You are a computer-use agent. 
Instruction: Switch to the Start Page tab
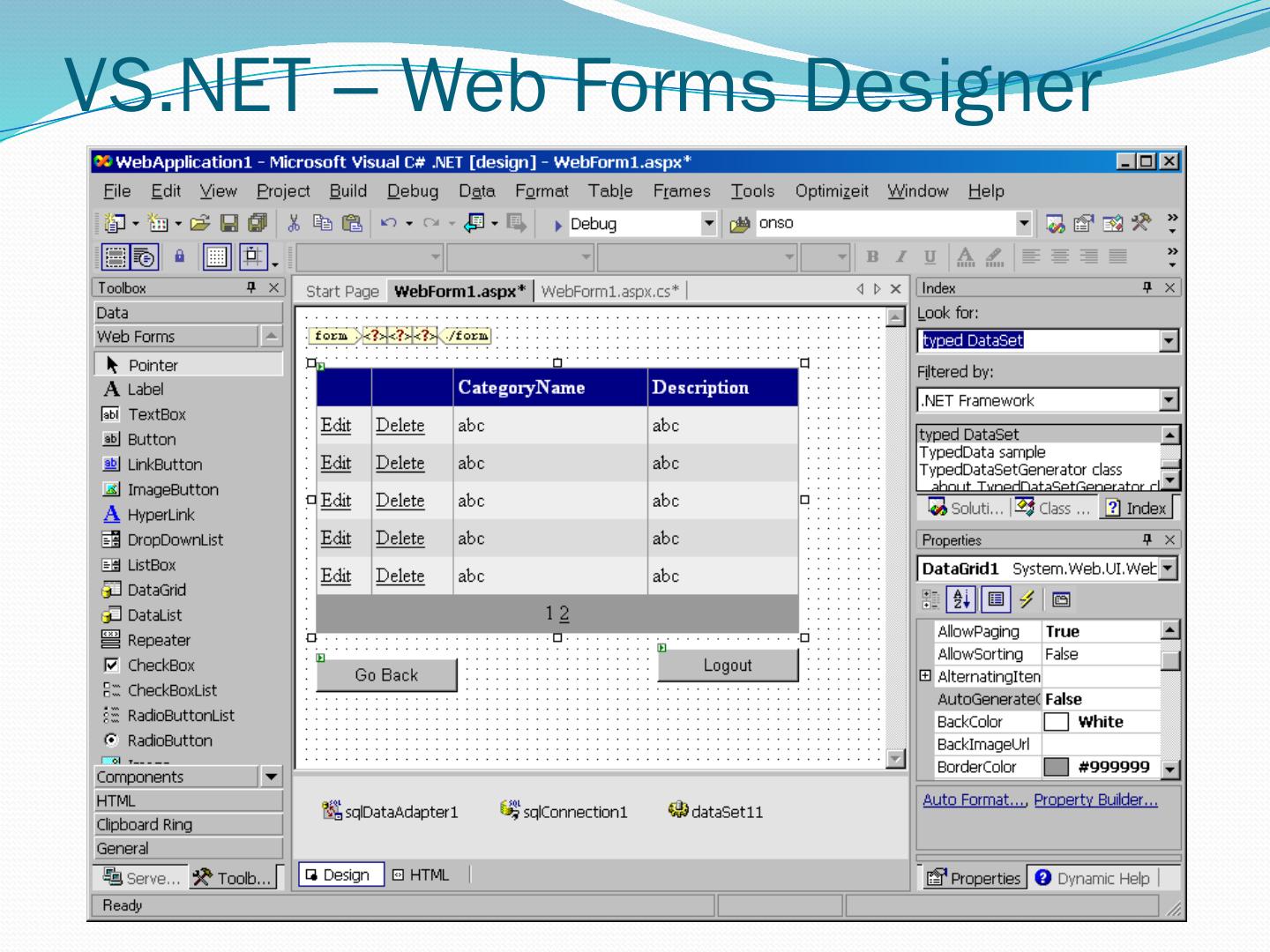342,291
